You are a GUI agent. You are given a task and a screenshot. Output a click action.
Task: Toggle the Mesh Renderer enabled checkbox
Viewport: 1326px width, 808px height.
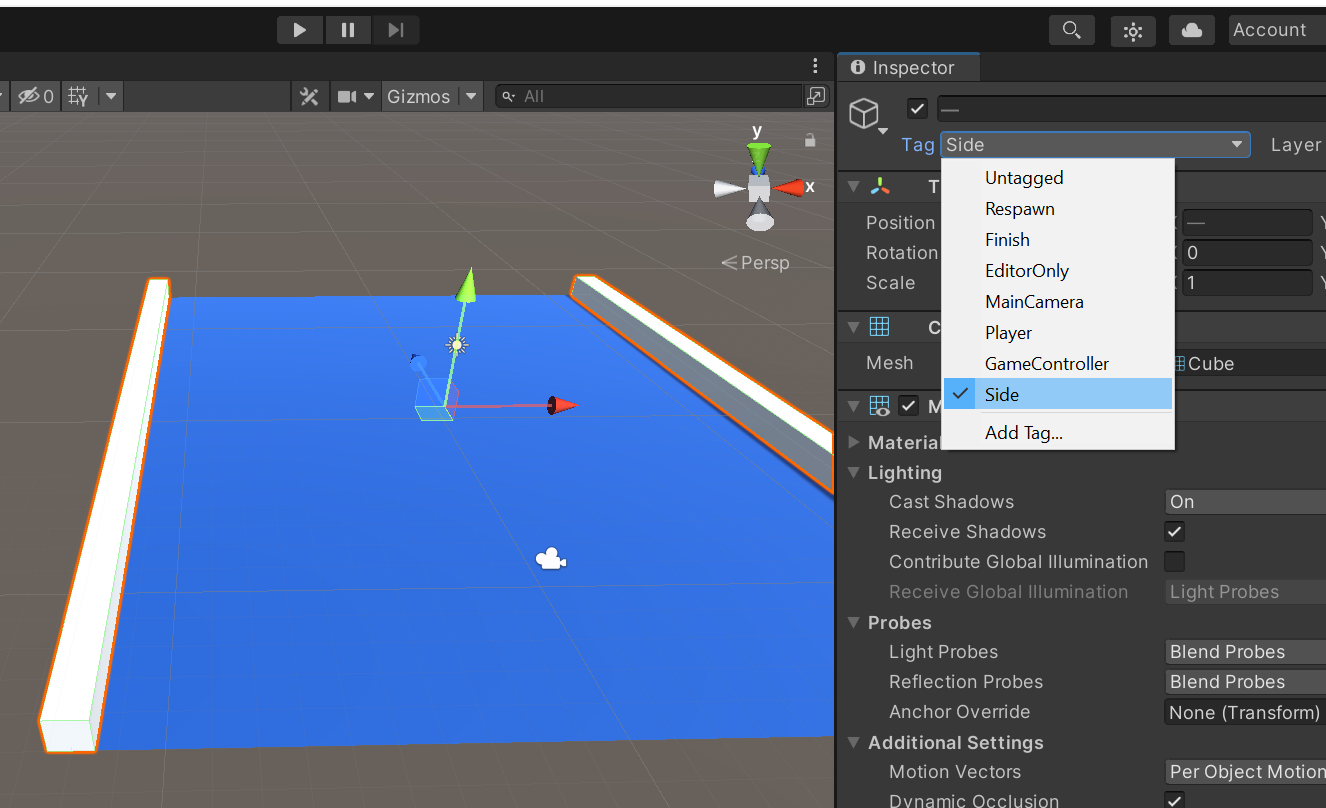(x=908, y=405)
